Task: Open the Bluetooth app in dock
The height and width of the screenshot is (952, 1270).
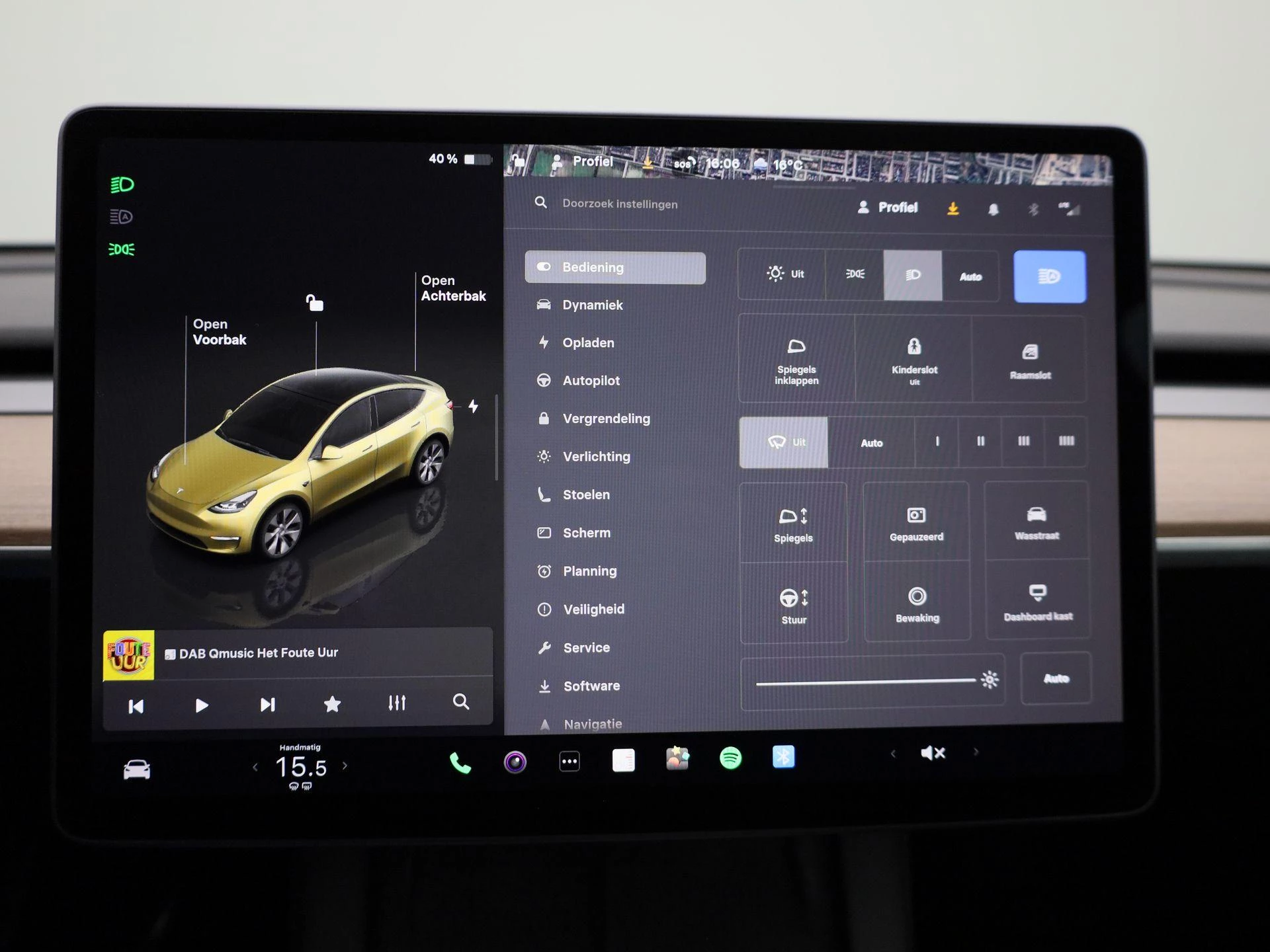Action: click(783, 757)
